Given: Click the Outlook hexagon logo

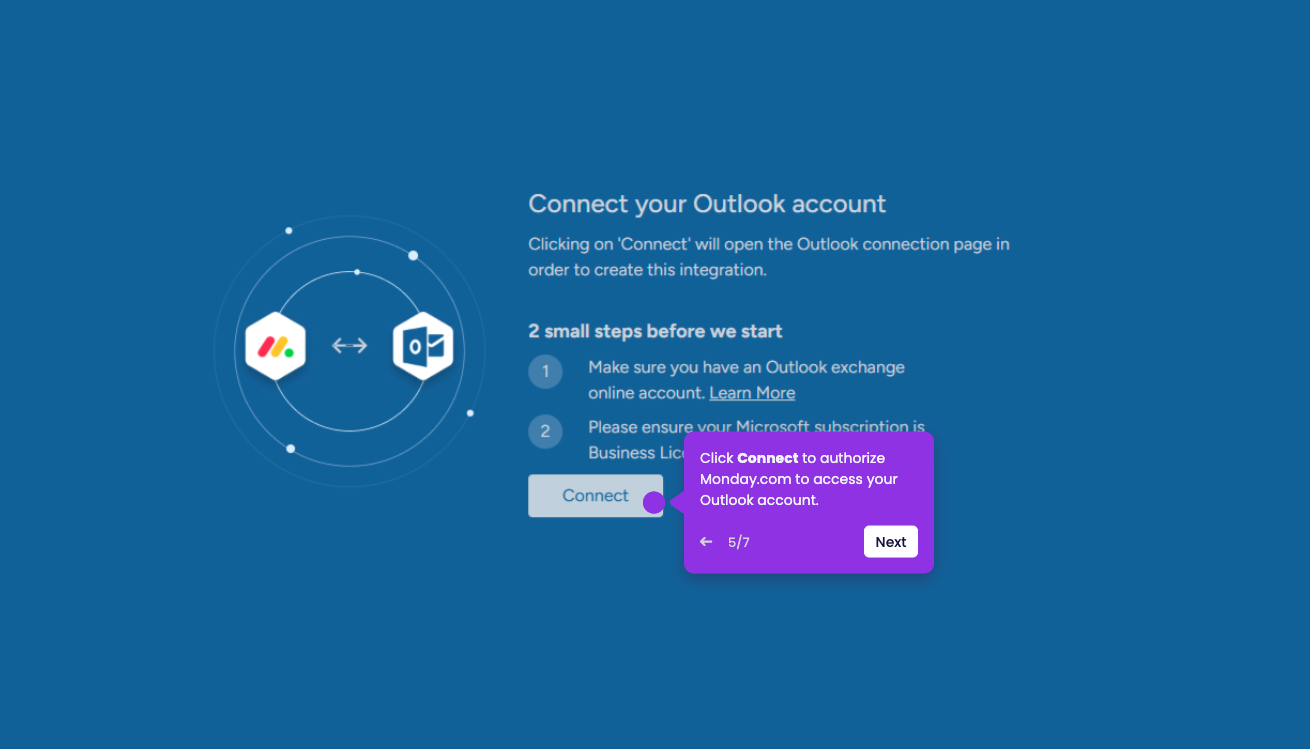Looking at the screenshot, I should point(423,346).
